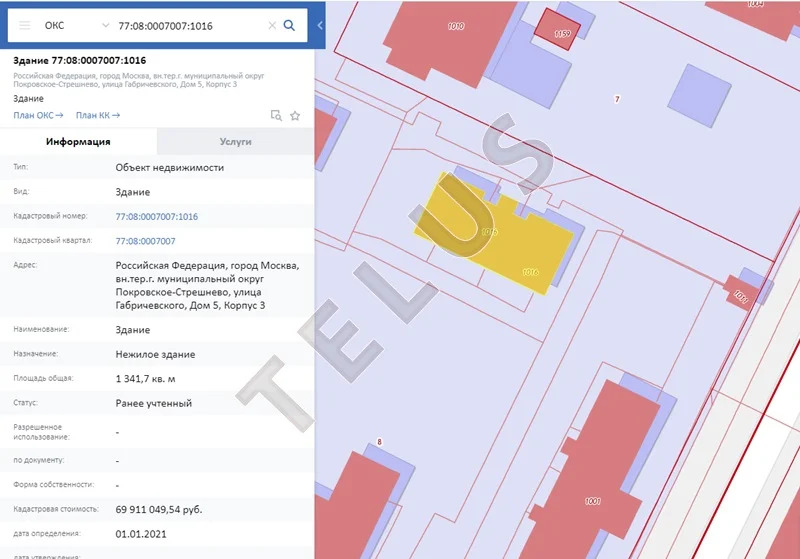The width and height of the screenshot is (800, 559).
Task: Expand the ОКС object type dropdown
Action: point(106,25)
